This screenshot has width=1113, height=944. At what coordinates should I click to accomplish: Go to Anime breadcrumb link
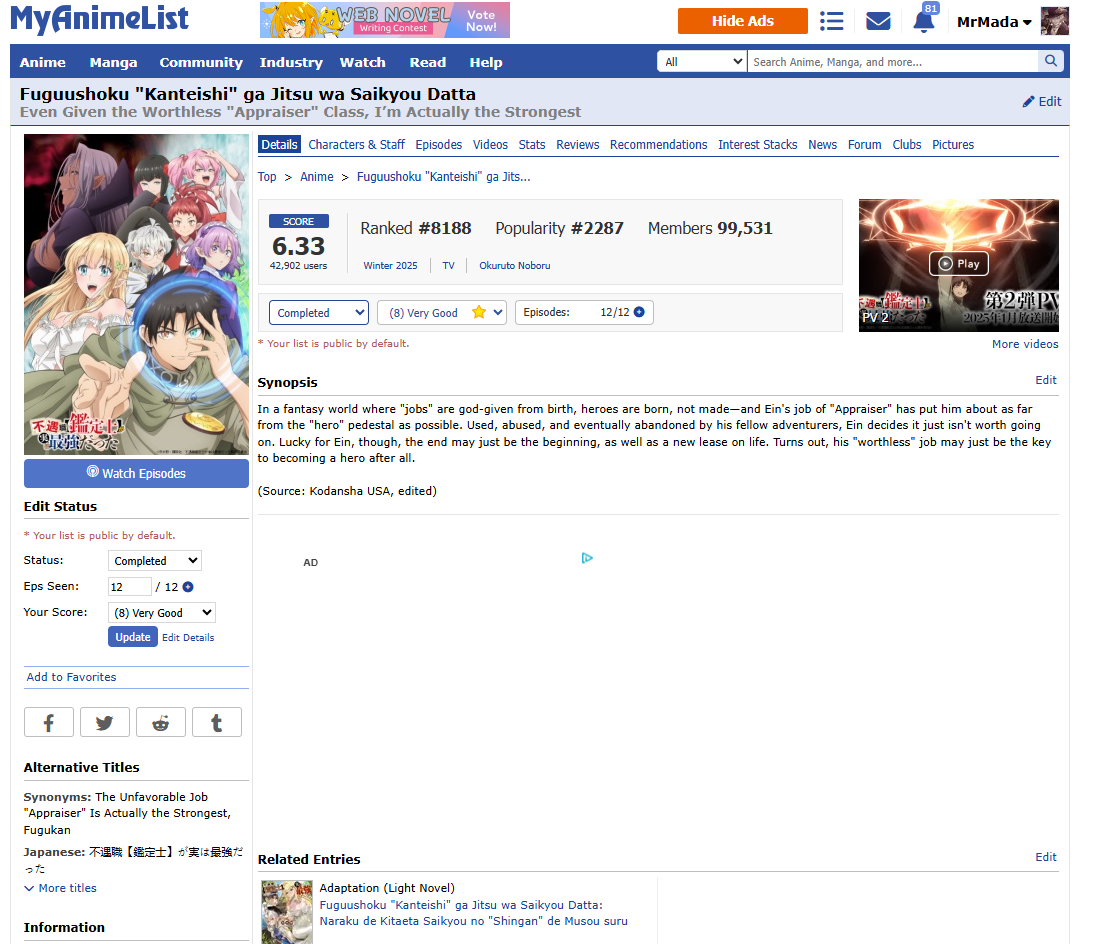click(317, 177)
